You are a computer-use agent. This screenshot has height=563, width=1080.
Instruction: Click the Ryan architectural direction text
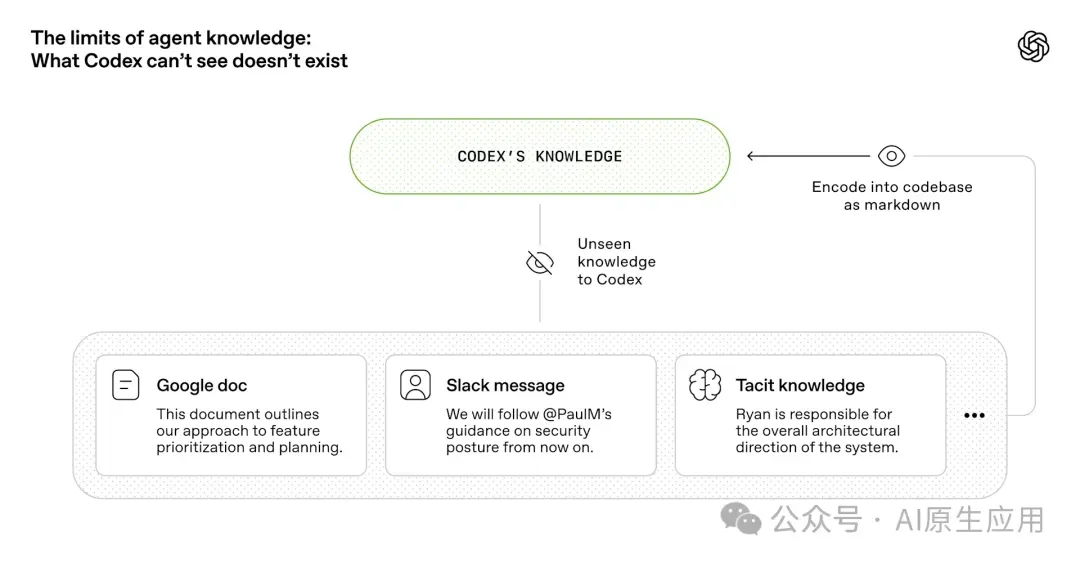818,431
